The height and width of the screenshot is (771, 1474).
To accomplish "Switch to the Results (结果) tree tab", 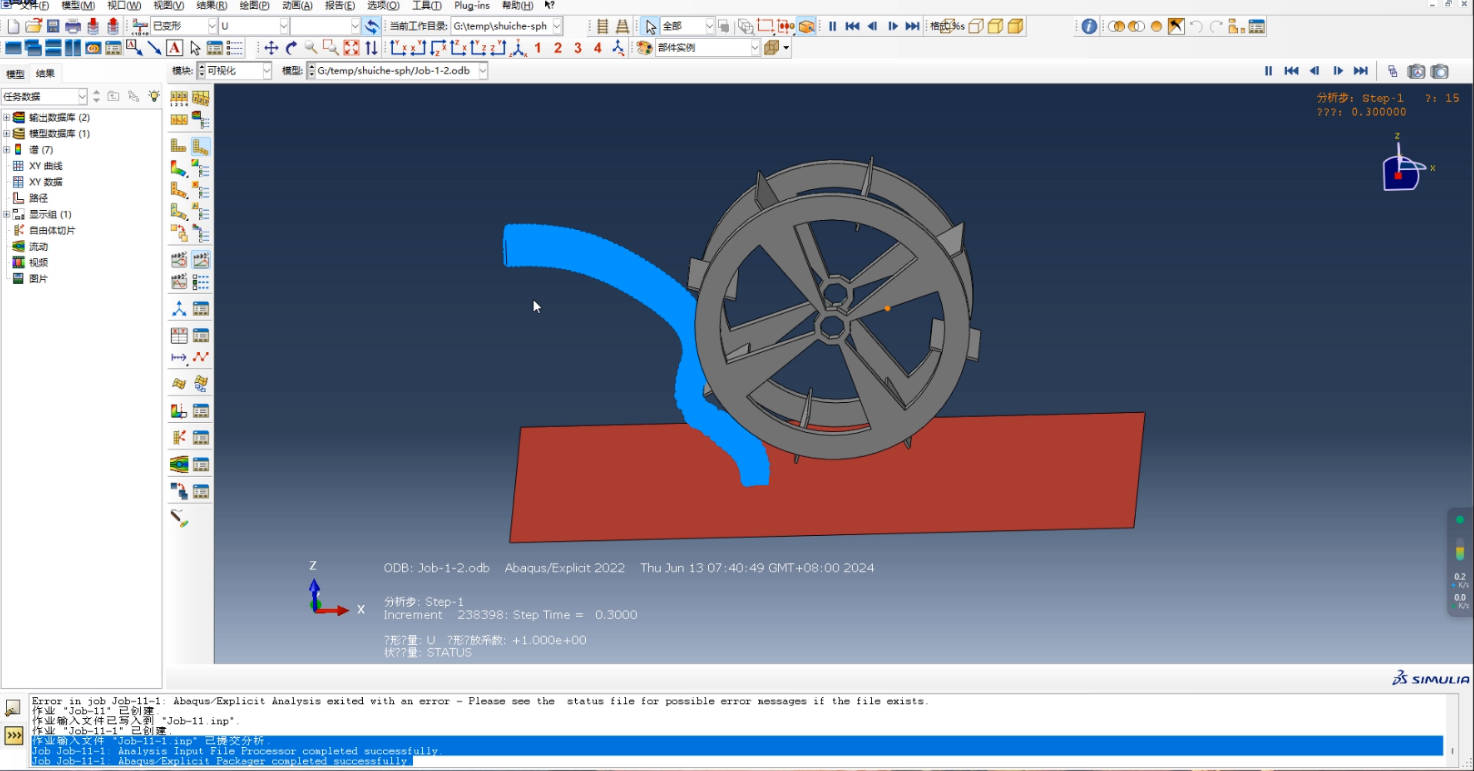I will pyautogui.click(x=45, y=74).
